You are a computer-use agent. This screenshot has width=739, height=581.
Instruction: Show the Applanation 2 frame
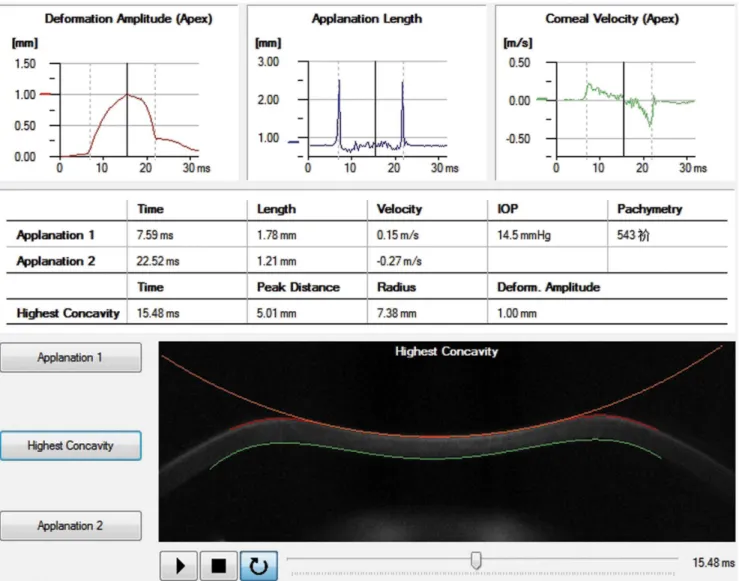[70, 525]
